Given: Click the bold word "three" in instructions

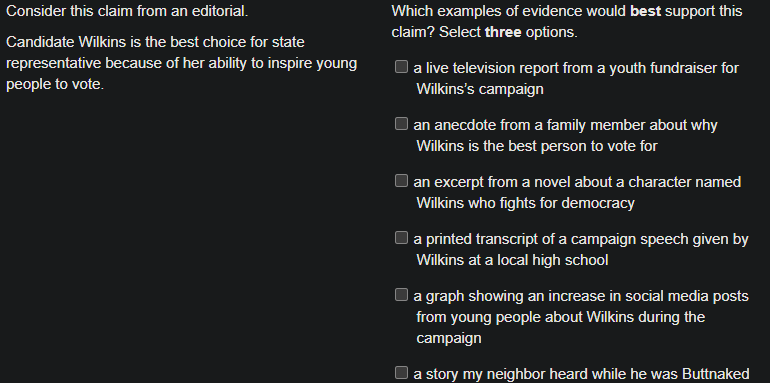Looking at the screenshot, I should [503, 33].
